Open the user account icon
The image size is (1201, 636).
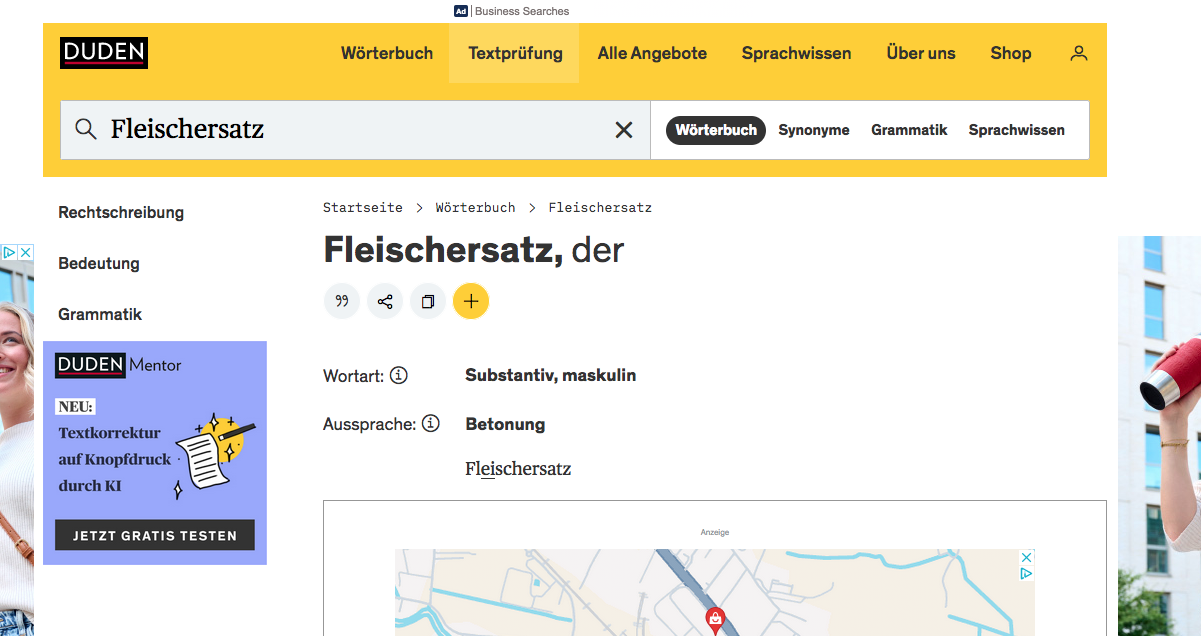[1078, 53]
